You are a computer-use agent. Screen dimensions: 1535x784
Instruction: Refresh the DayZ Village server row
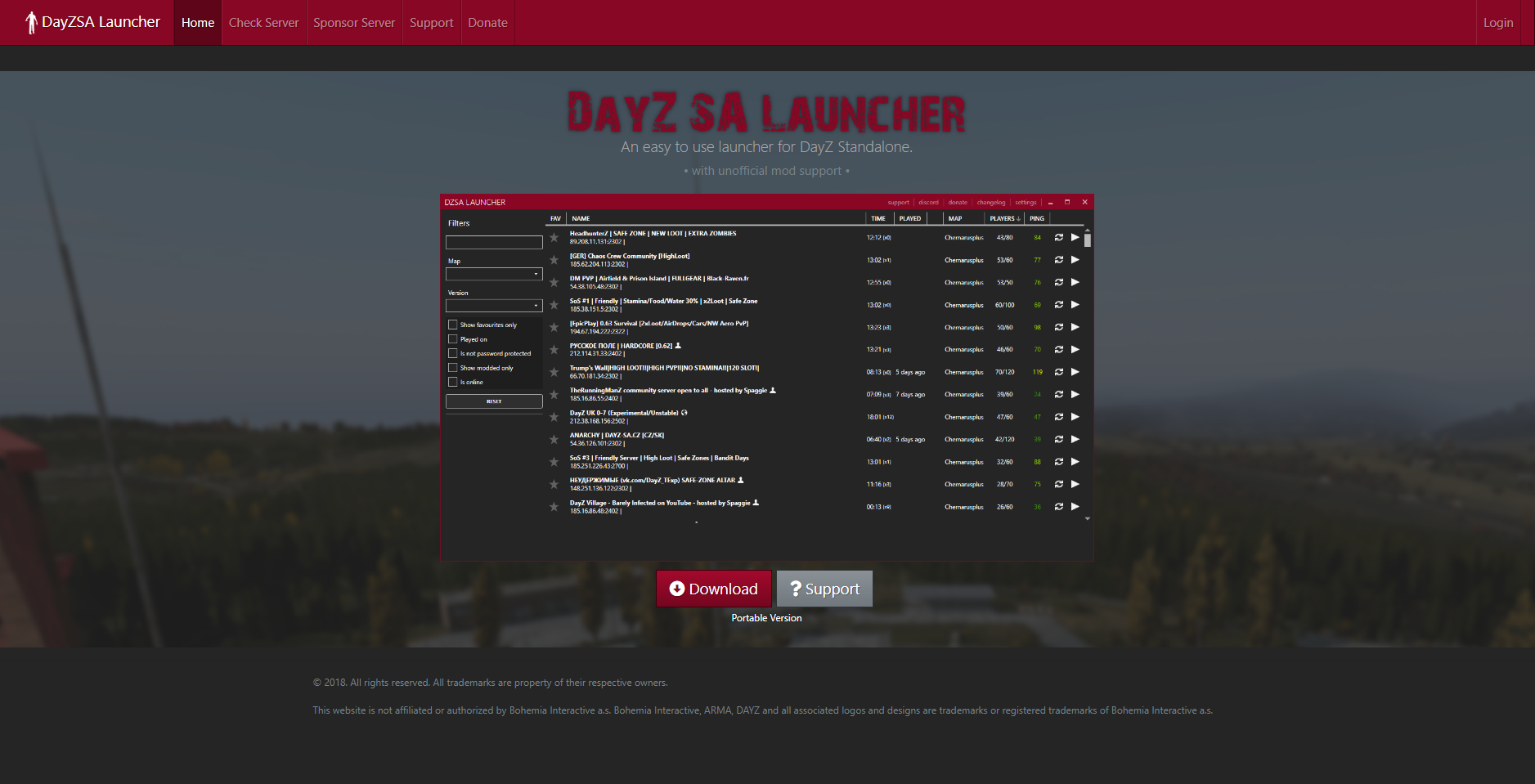[x=1059, y=507]
